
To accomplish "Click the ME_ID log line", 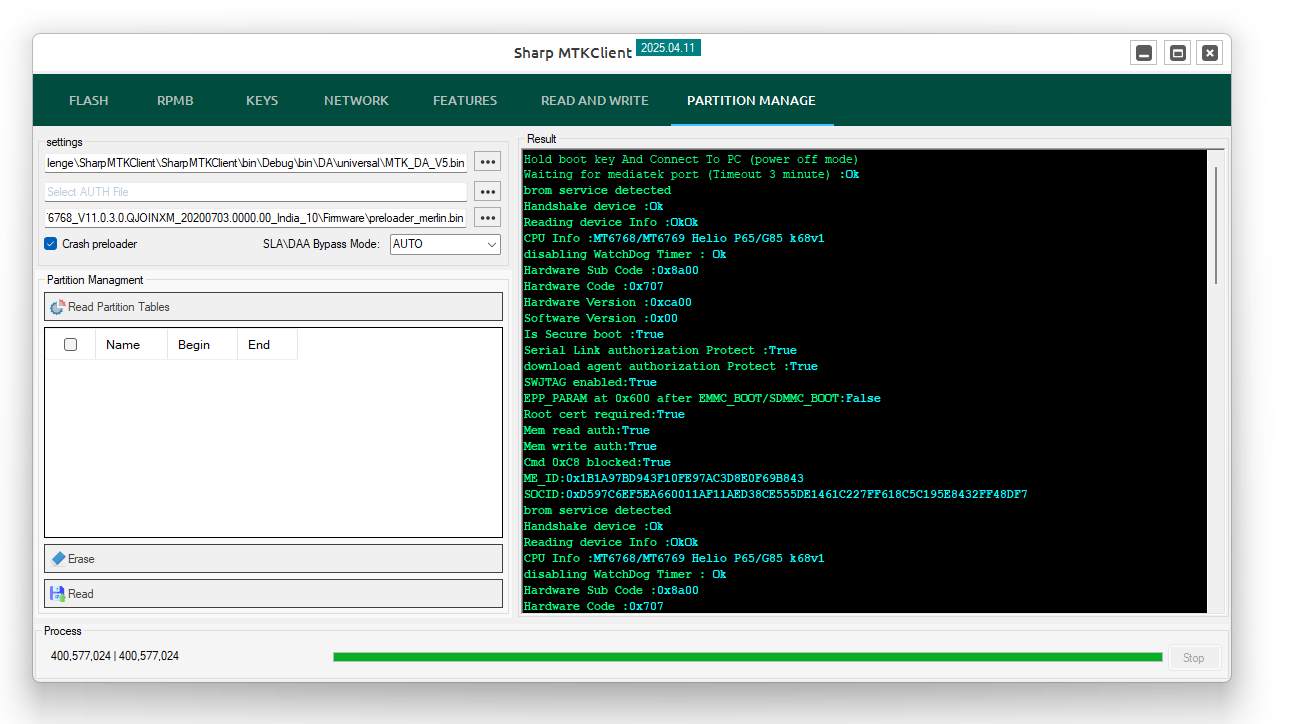I will click(664, 478).
